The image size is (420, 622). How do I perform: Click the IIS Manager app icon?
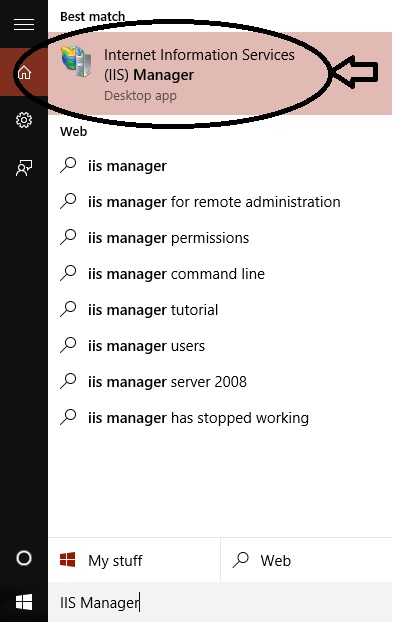(76, 61)
